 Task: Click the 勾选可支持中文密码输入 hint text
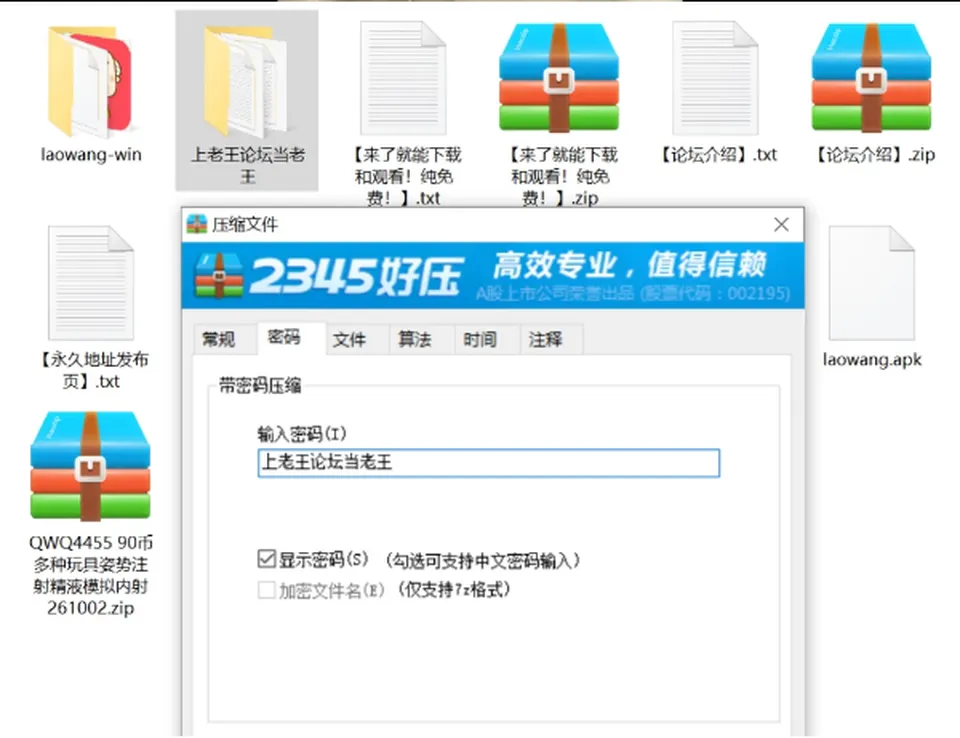pyautogui.click(x=483, y=560)
